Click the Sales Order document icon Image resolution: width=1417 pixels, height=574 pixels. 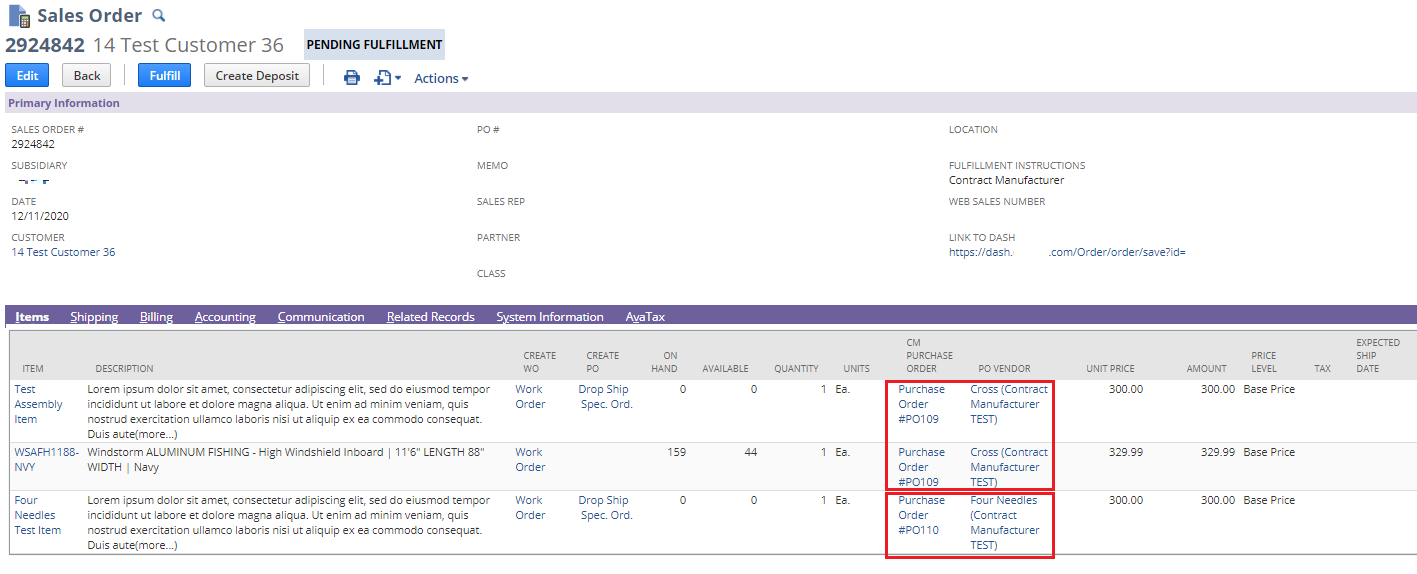point(18,17)
